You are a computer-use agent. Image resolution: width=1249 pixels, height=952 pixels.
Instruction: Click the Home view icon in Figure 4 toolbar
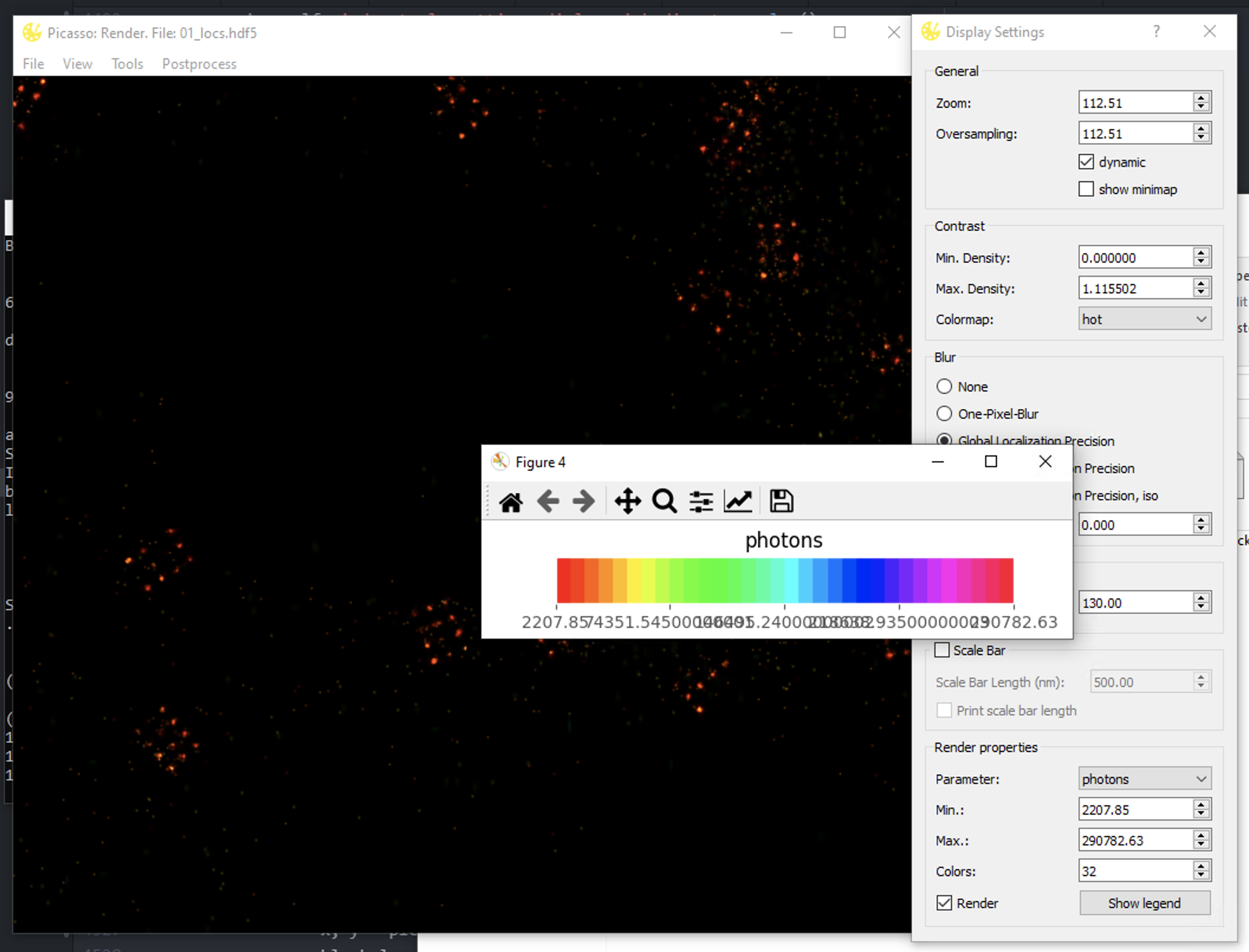511,501
